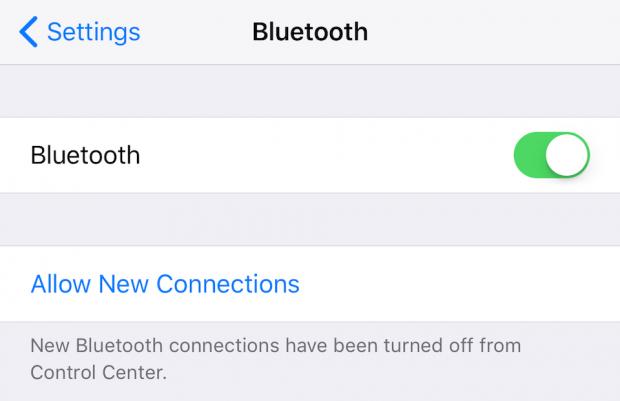This screenshot has height=401, width=620.
Task: Click the Bluetooth label in the toggle row
Action: (x=85, y=155)
